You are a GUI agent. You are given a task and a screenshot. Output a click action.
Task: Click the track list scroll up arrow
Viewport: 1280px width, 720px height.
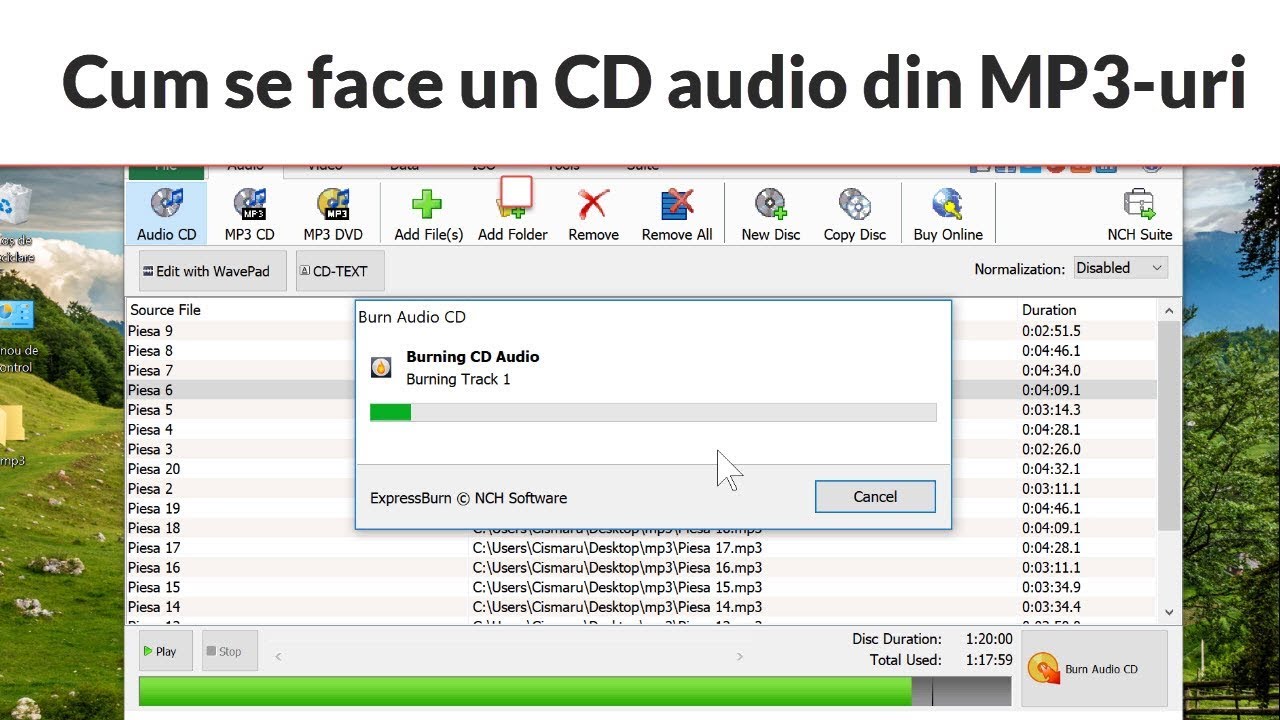point(1169,311)
